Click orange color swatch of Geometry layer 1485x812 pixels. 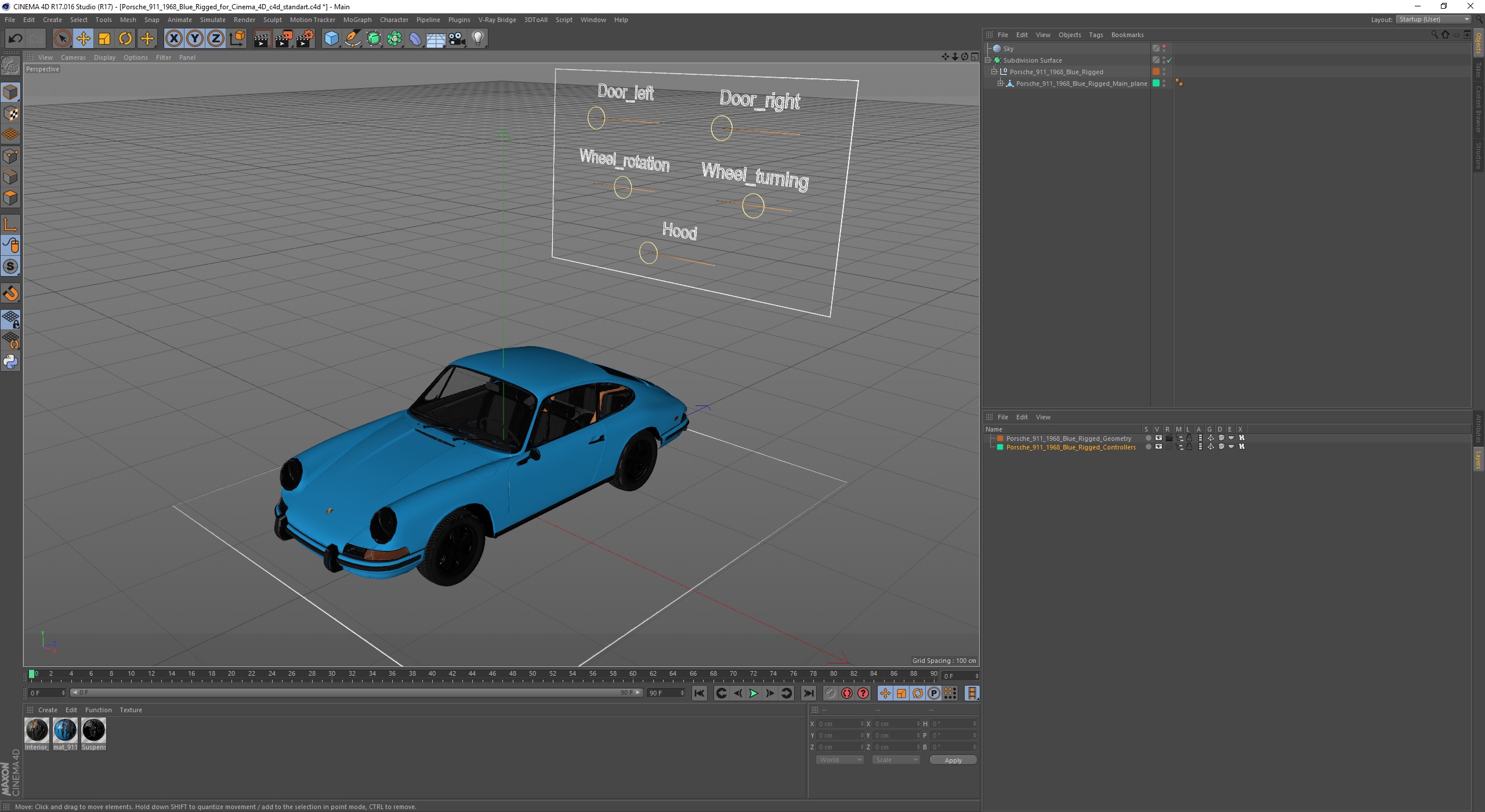1000,438
